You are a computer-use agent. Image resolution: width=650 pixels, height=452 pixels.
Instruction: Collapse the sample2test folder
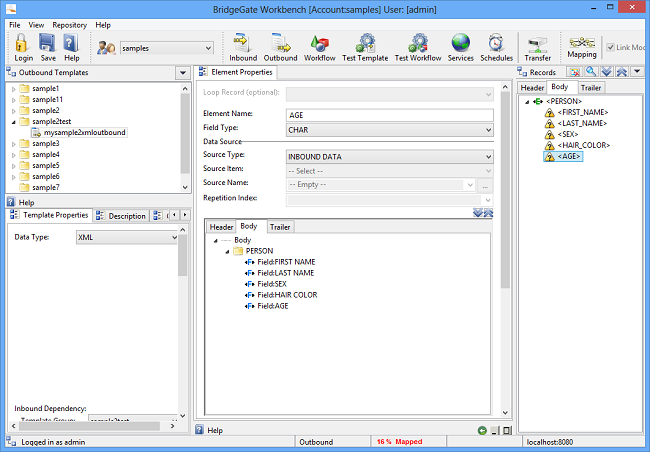(14, 122)
